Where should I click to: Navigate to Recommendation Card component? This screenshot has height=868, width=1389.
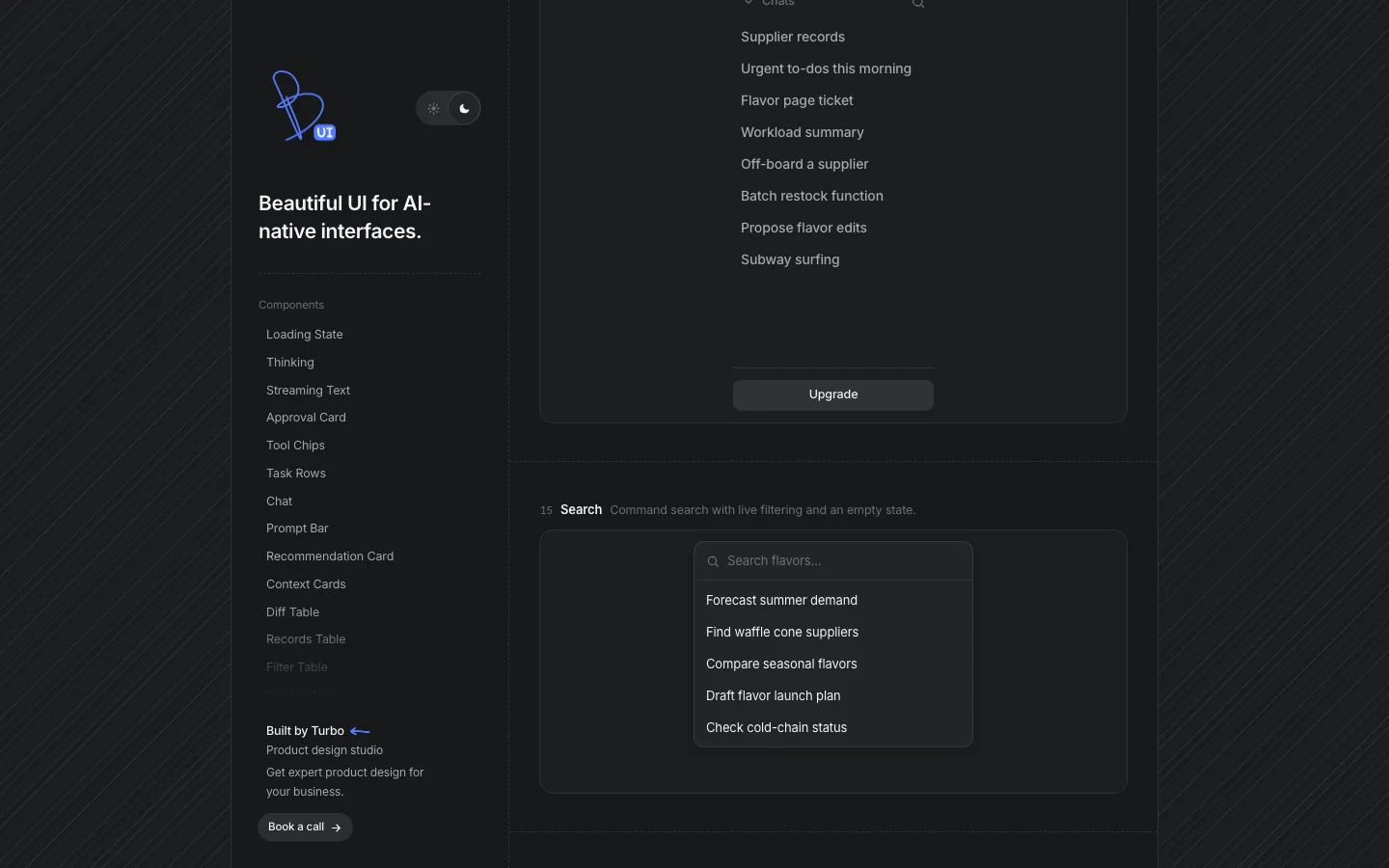(x=330, y=556)
